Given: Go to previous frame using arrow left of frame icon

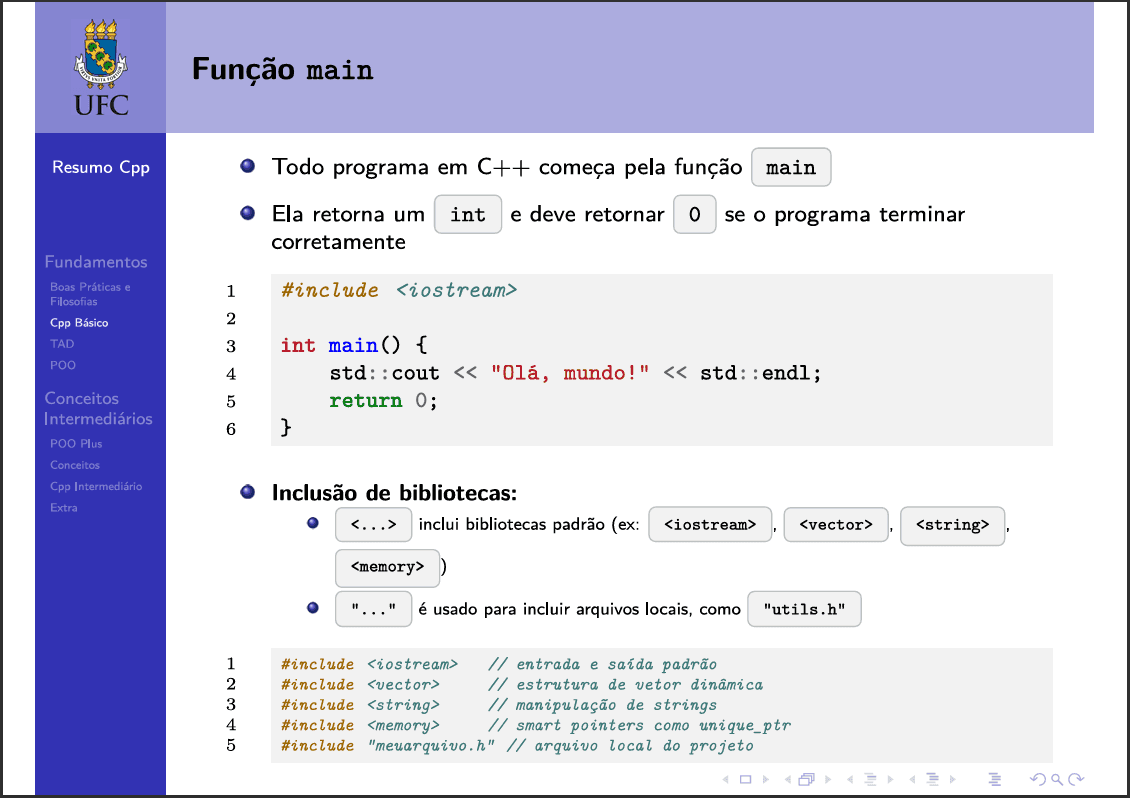Looking at the screenshot, I should coord(788,779).
